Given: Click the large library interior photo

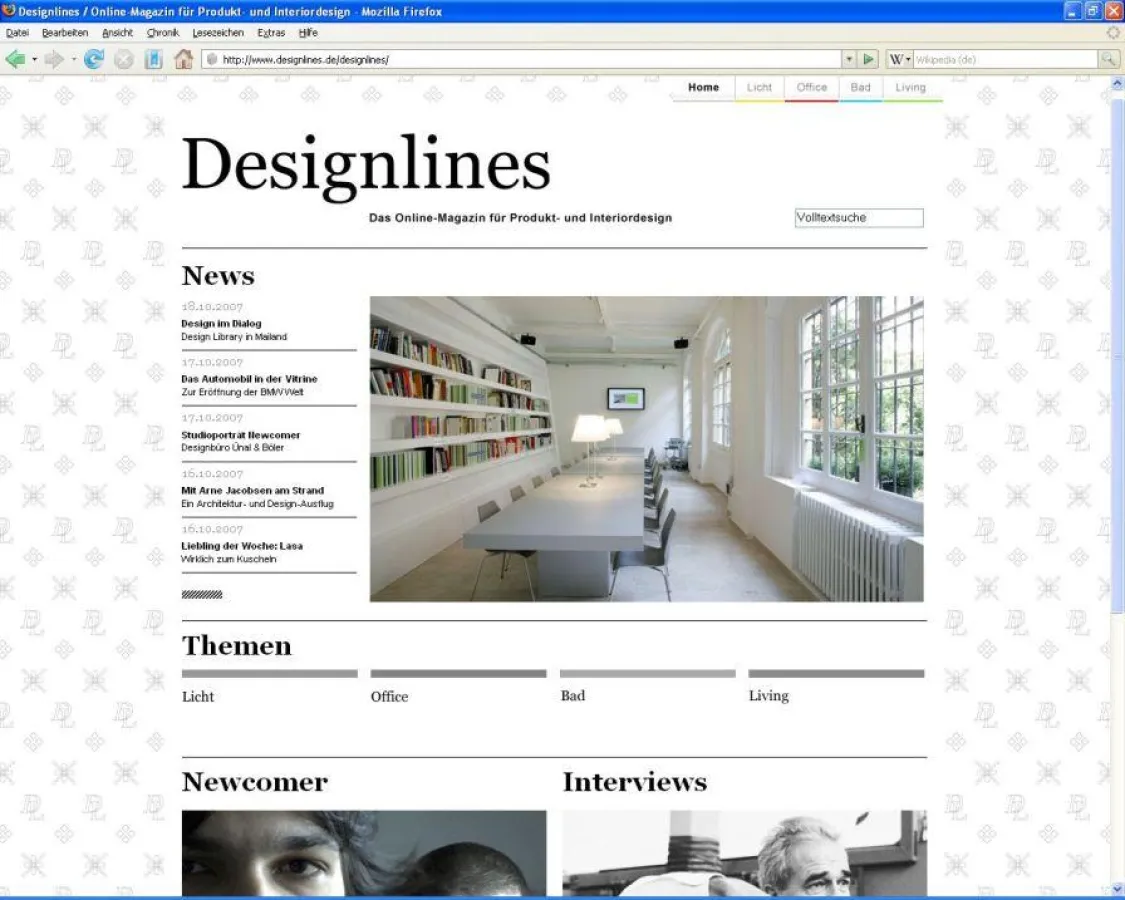Looking at the screenshot, I should click(x=646, y=449).
